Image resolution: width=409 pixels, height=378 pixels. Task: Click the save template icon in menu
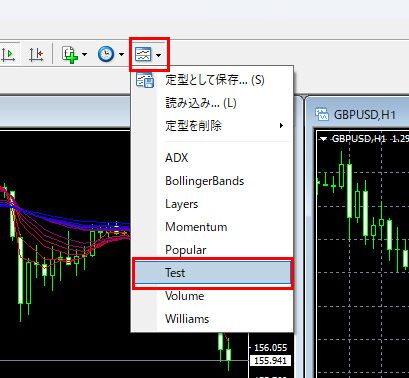coord(145,80)
